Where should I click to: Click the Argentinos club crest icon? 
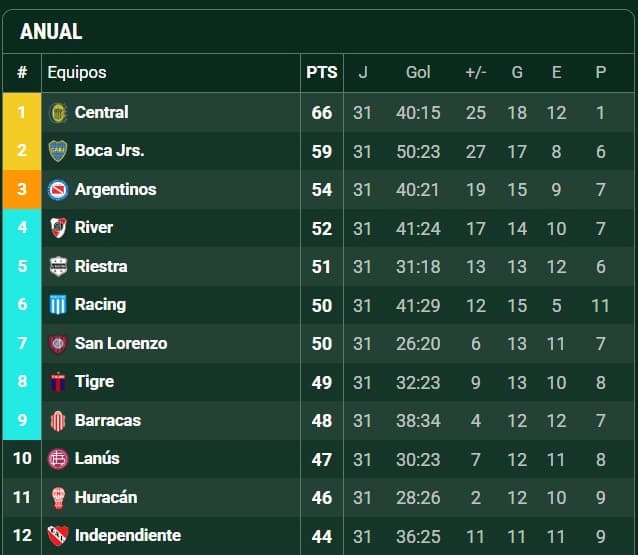point(58,190)
